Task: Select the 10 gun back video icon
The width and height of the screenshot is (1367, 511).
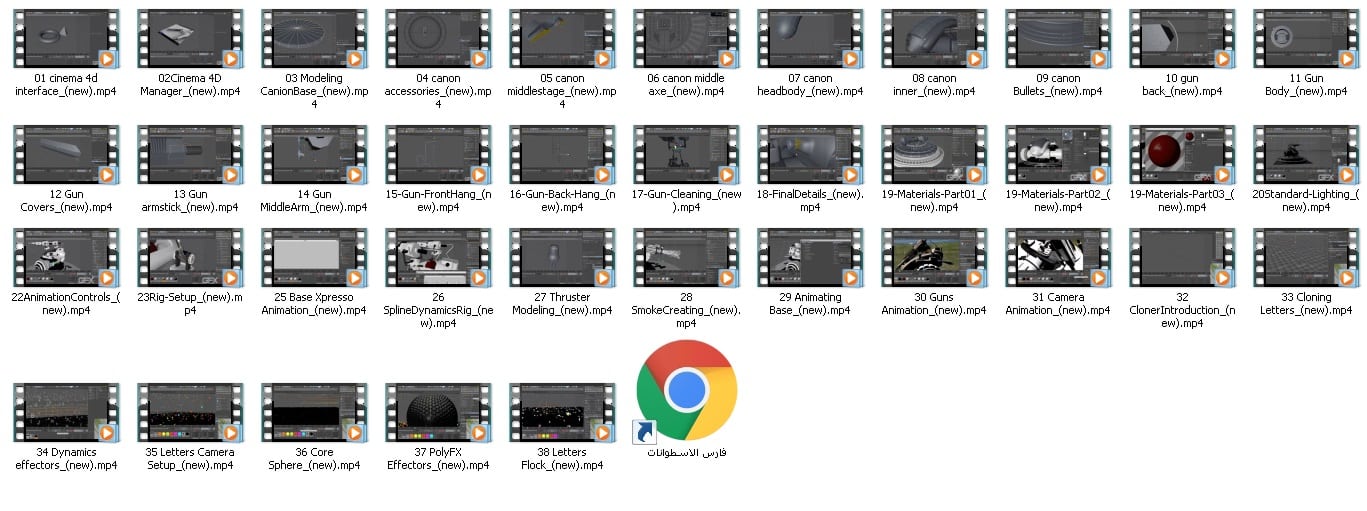Action: (x=1182, y=38)
